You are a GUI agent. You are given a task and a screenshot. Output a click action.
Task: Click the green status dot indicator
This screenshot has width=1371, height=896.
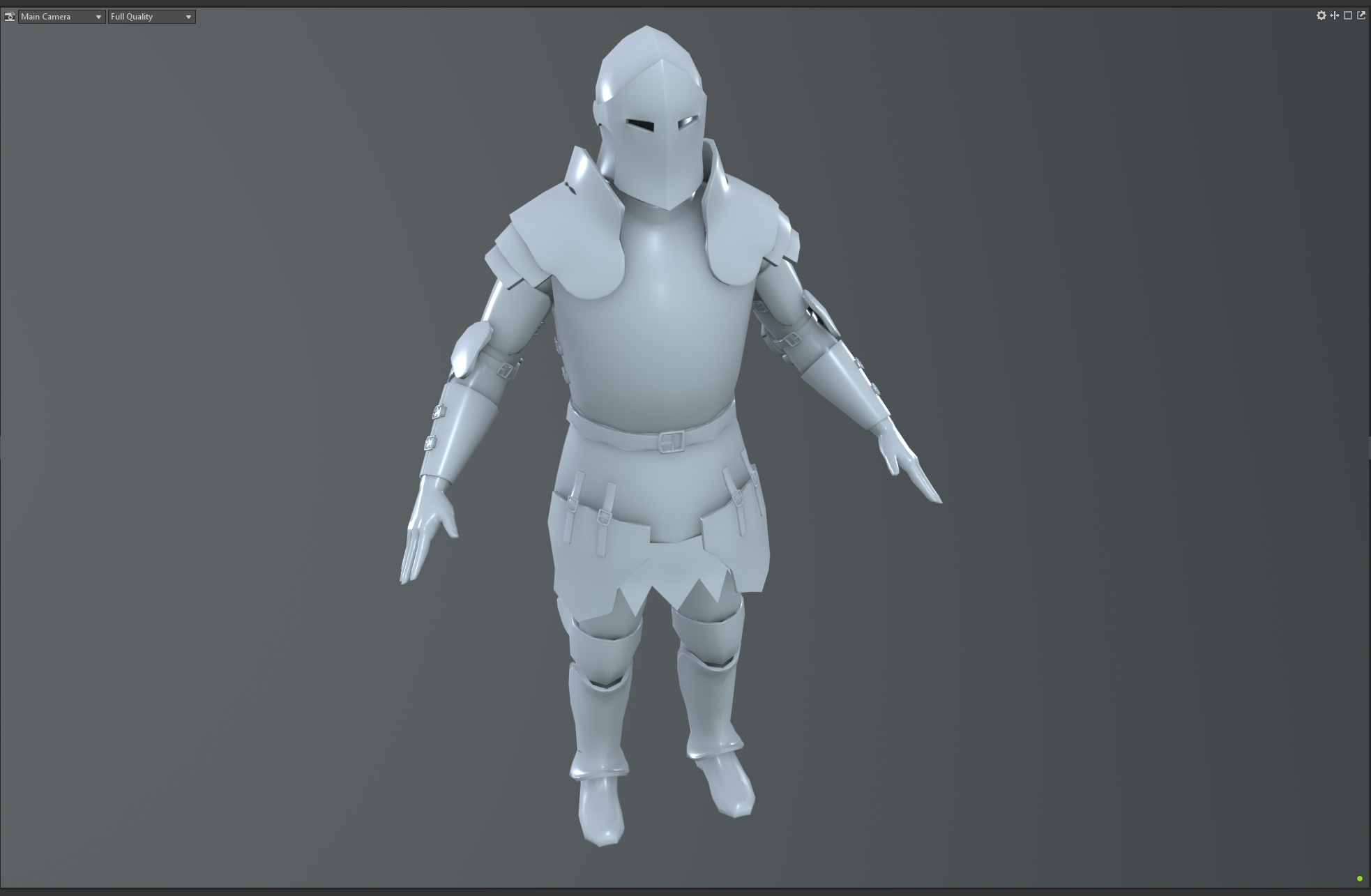pos(1359,879)
